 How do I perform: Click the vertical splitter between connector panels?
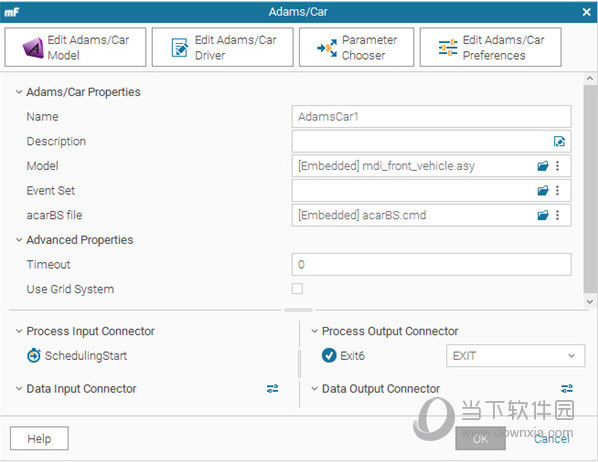coord(299,364)
